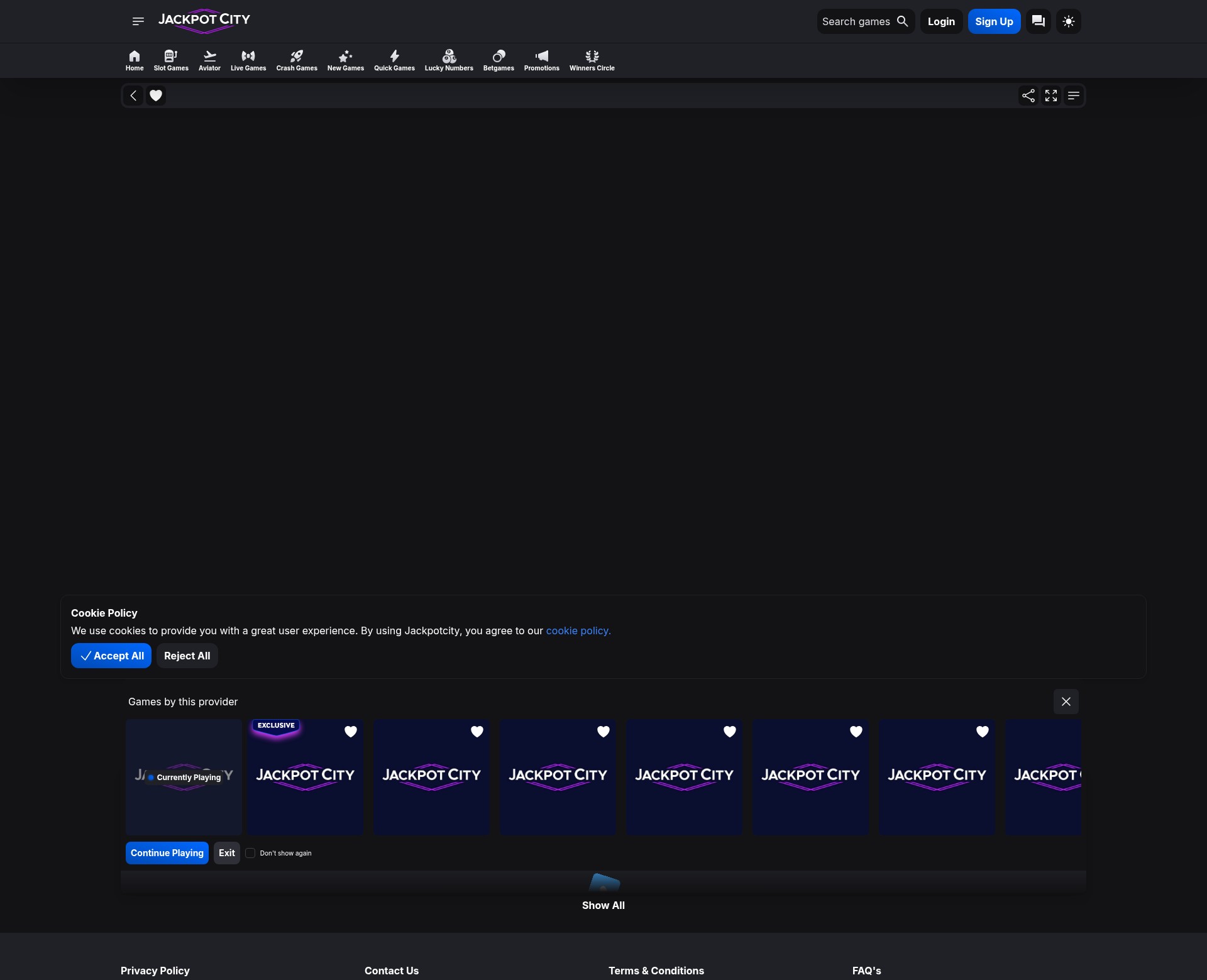The width and height of the screenshot is (1207, 980).
Task: Open Contact Us footer link
Action: [392, 971]
